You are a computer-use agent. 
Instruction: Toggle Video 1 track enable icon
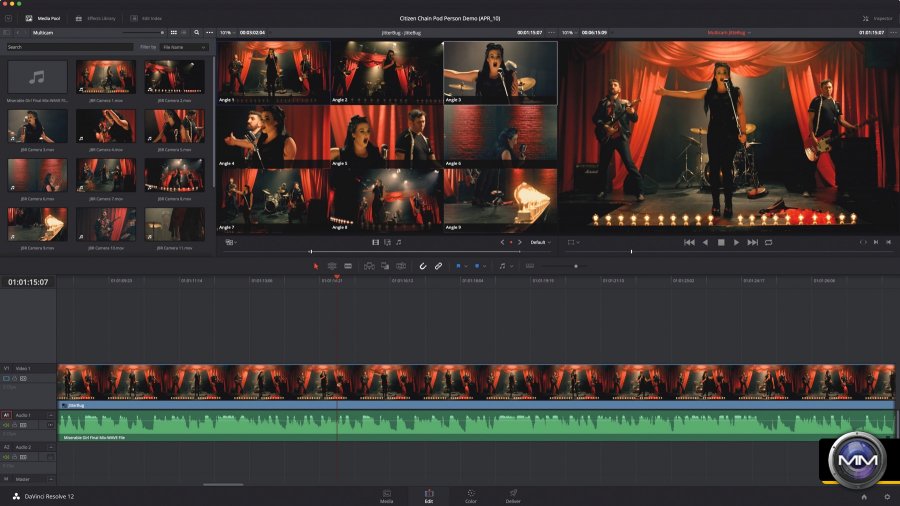6,379
